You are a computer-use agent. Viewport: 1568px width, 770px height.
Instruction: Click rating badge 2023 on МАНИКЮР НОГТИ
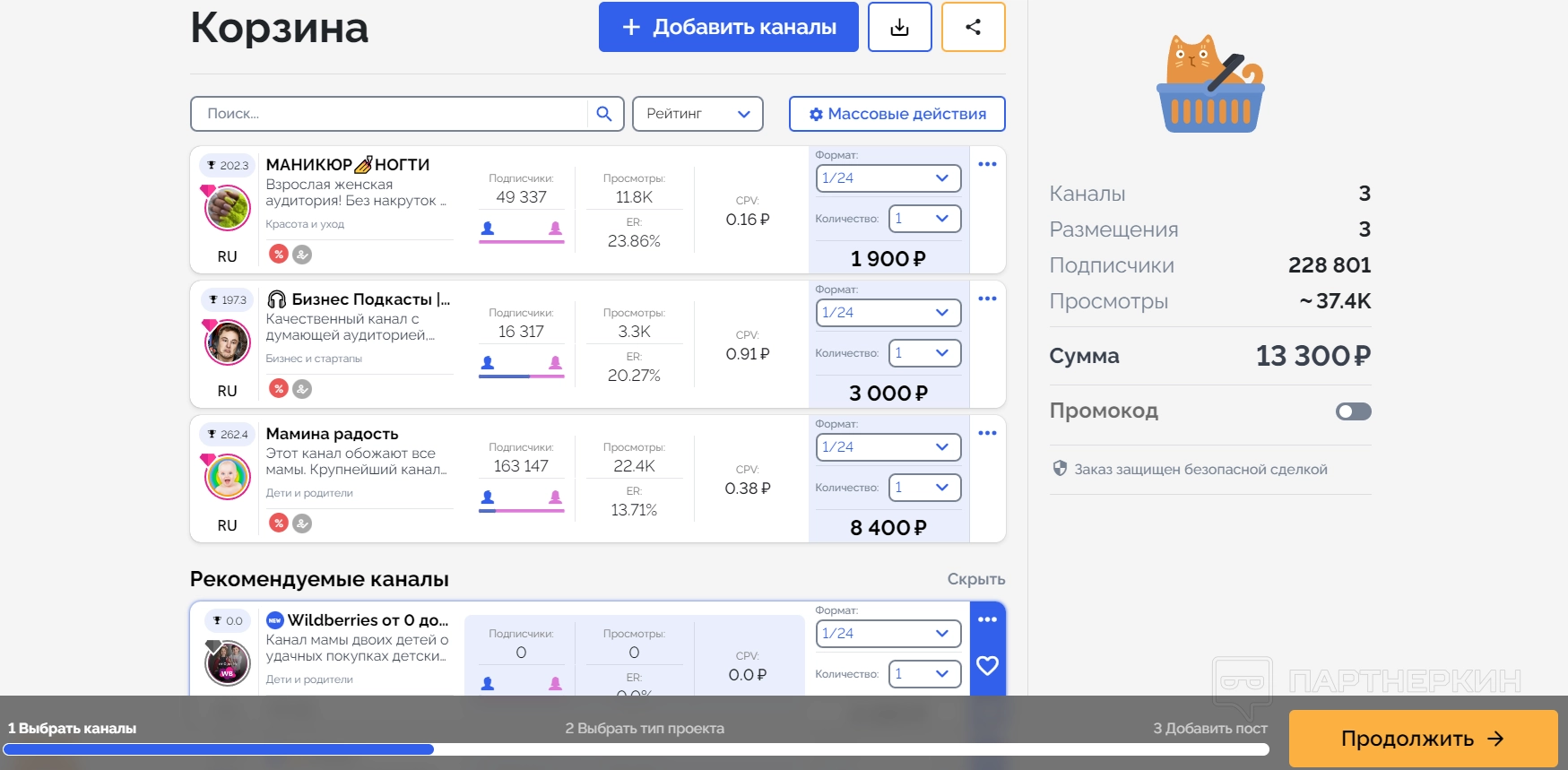228,165
